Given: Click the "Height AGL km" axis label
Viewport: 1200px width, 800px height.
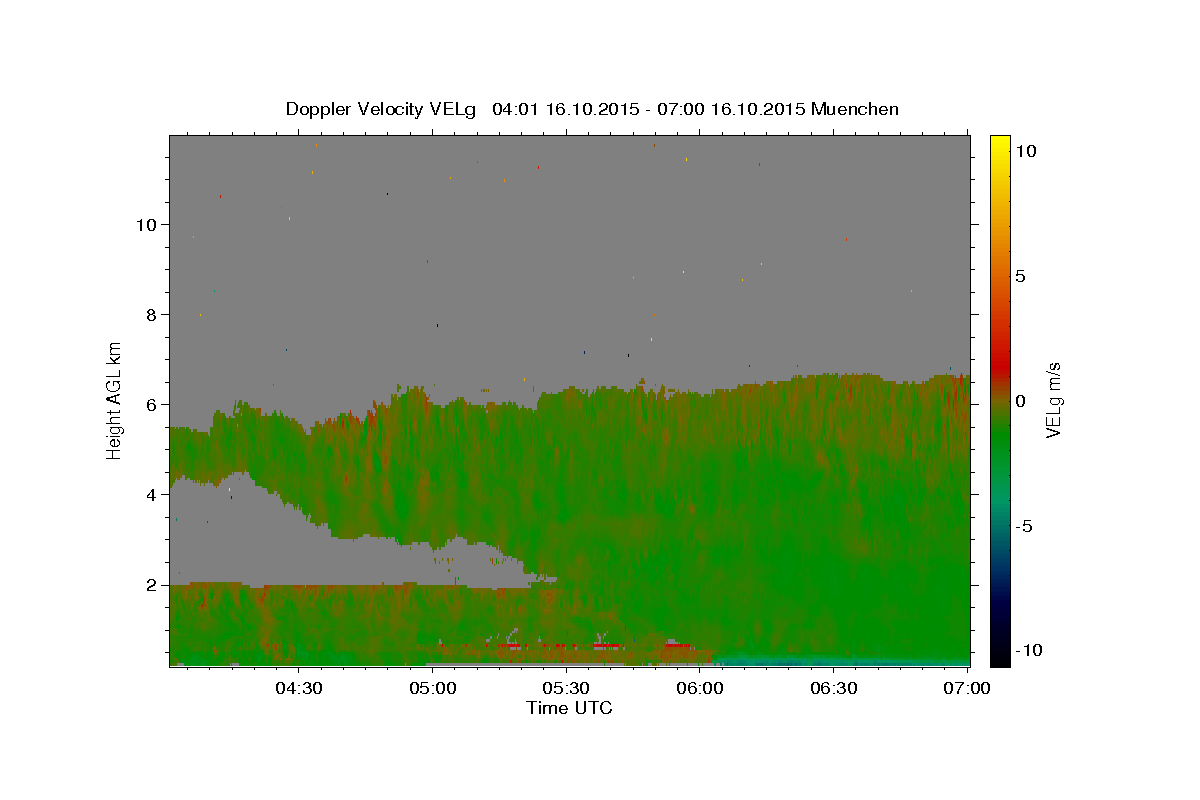Looking at the screenshot, I should click(115, 400).
